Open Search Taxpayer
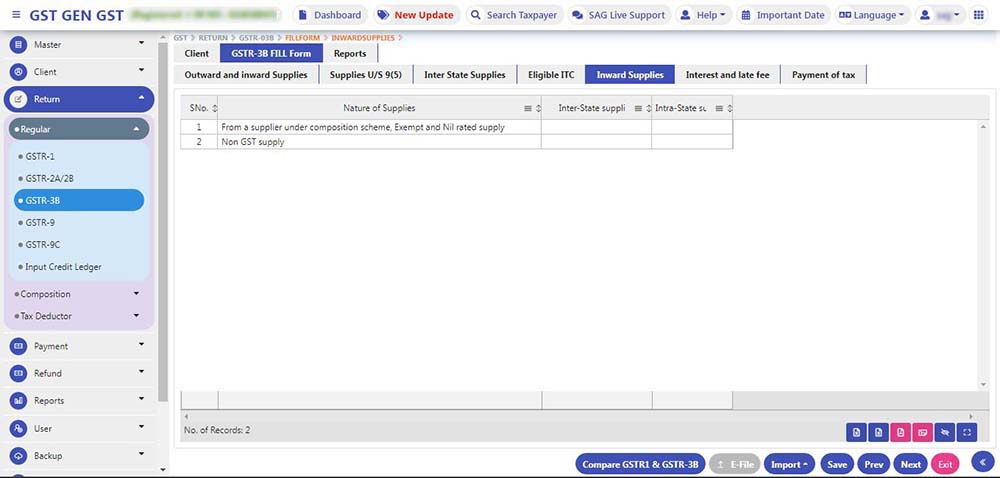Image resolution: width=1000 pixels, height=478 pixels. (513, 15)
